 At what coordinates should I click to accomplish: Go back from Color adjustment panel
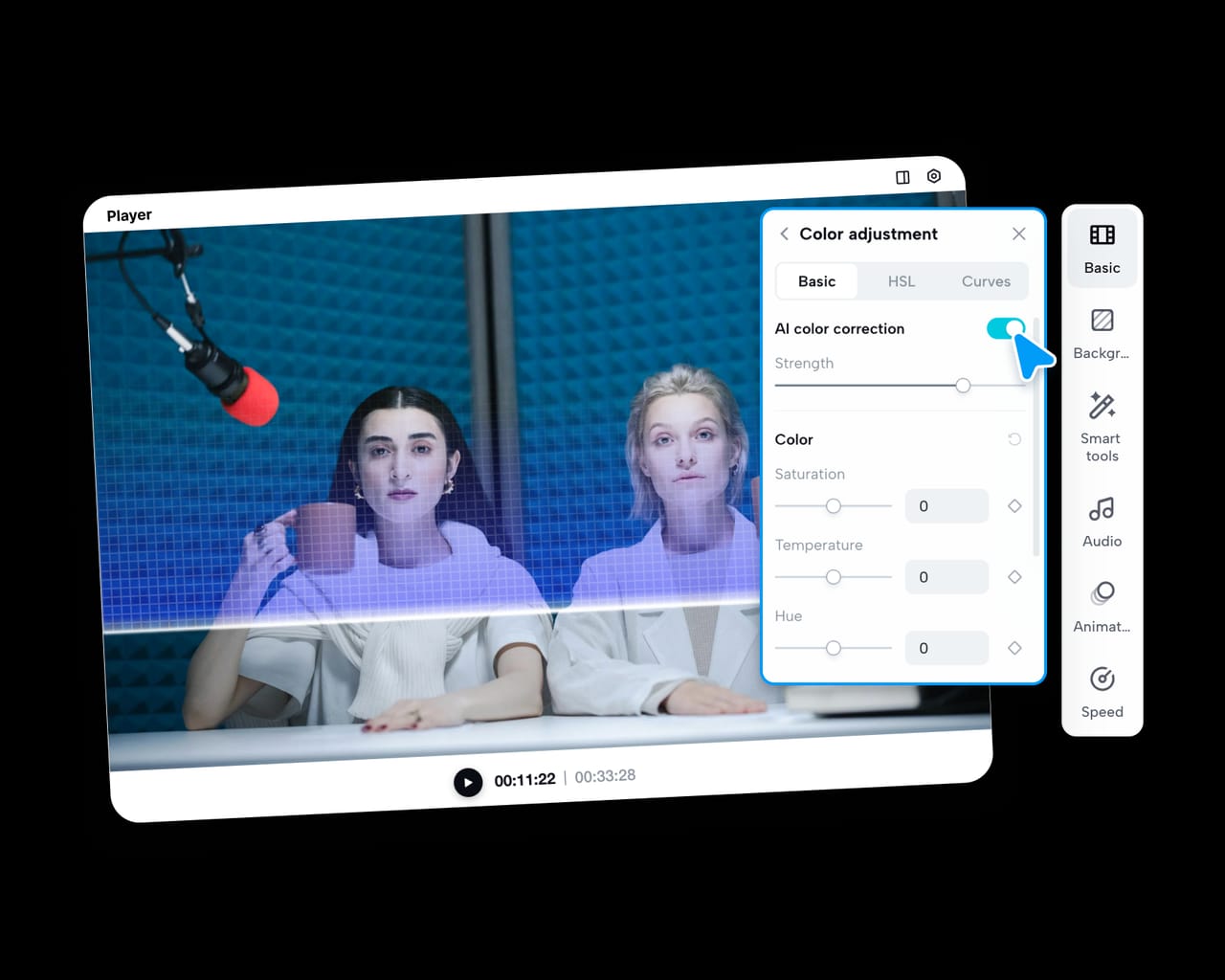(x=784, y=234)
